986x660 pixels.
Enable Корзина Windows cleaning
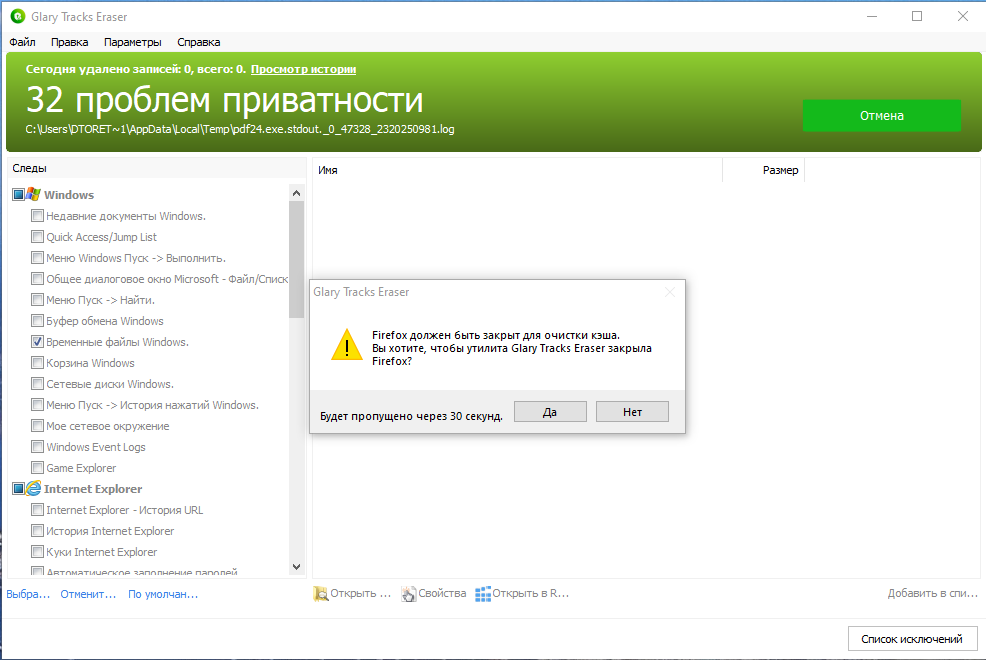click(37, 362)
